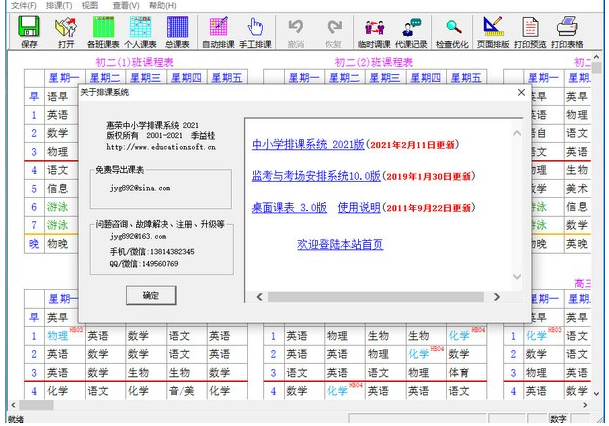Click 初二(1)班课程表 title

134,62
